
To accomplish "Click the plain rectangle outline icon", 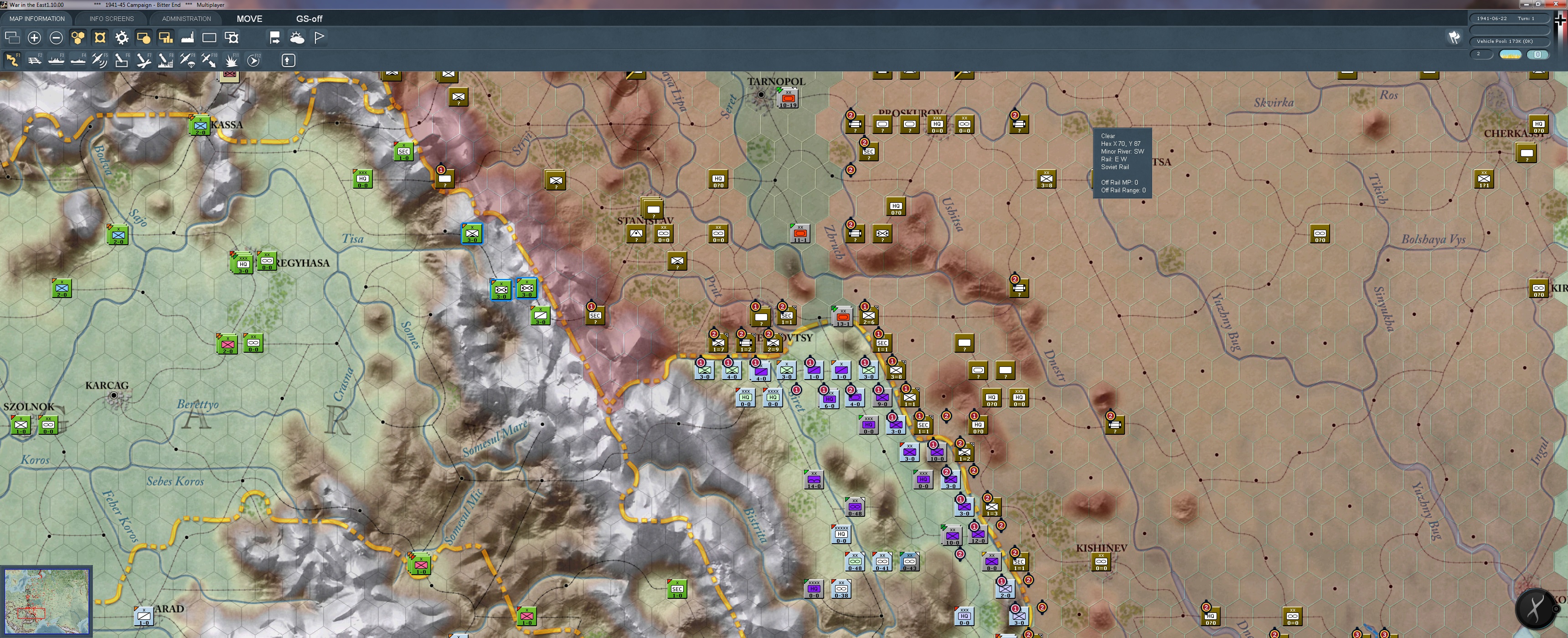I will coord(209,38).
